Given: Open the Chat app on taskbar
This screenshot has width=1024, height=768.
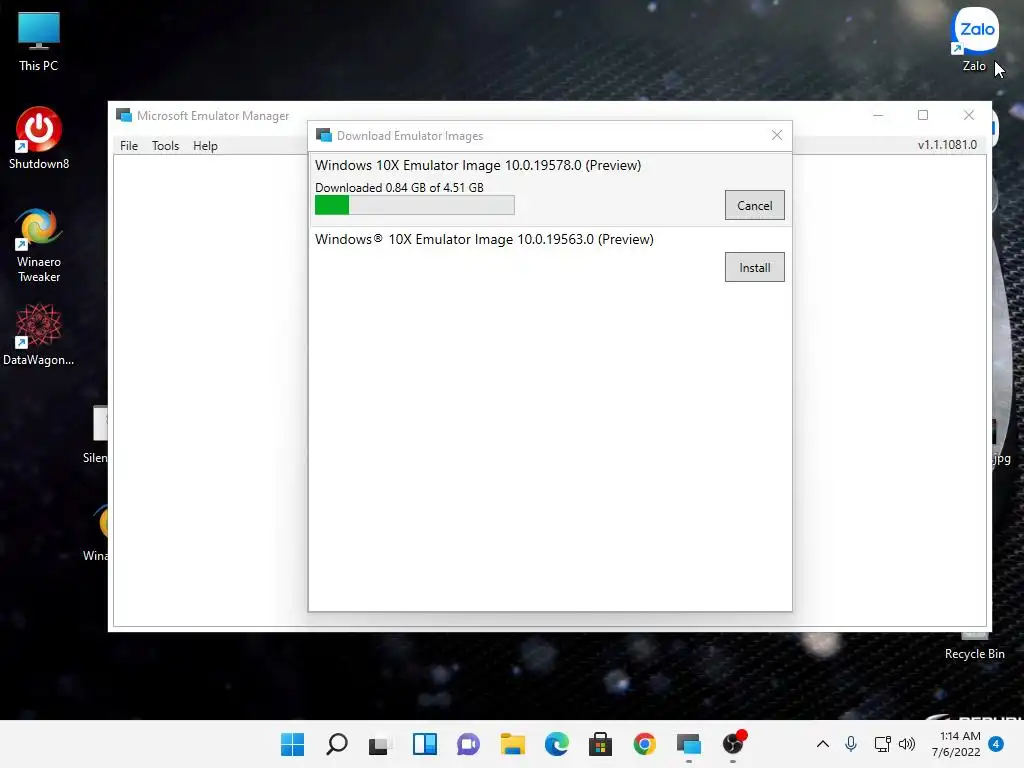Looking at the screenshot, I should click(x=468, y=744).
